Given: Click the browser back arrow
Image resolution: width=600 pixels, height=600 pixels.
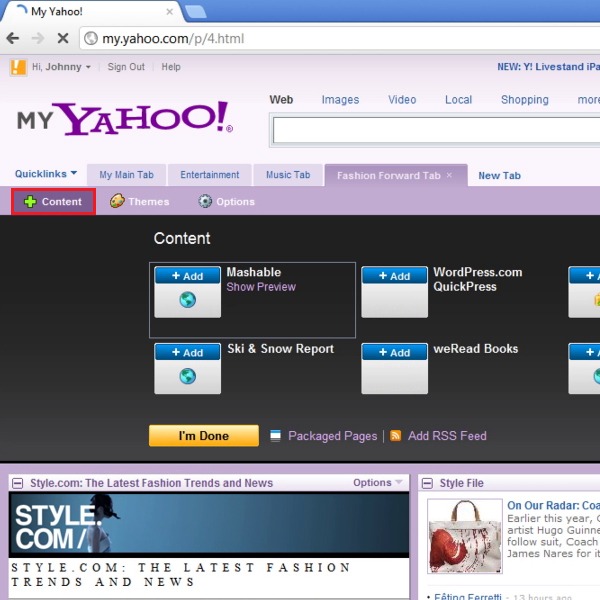Looking at the screenshot, I should click(x=13, y=38).
